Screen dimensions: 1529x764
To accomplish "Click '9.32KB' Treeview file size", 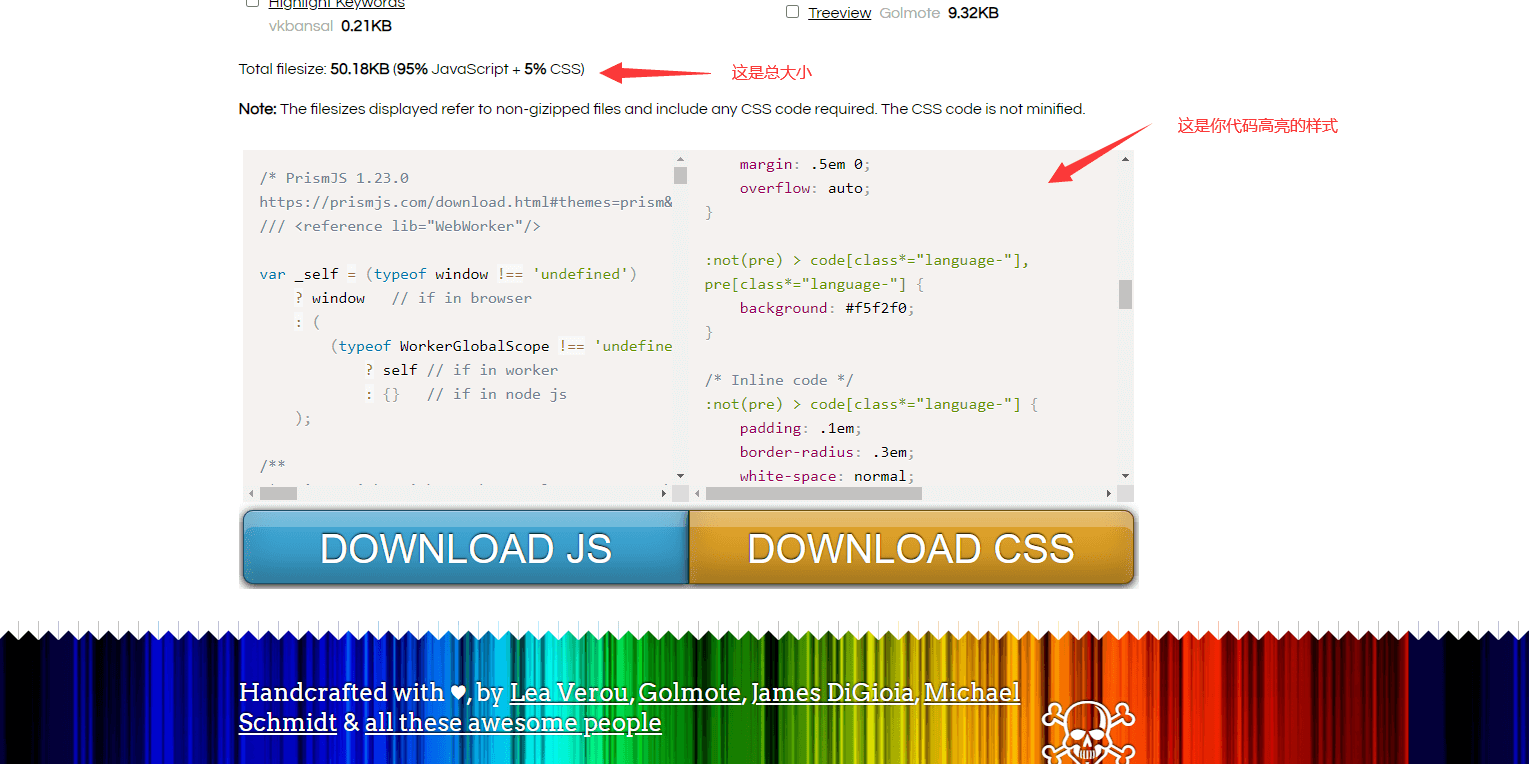I will [x=974, y=13].
